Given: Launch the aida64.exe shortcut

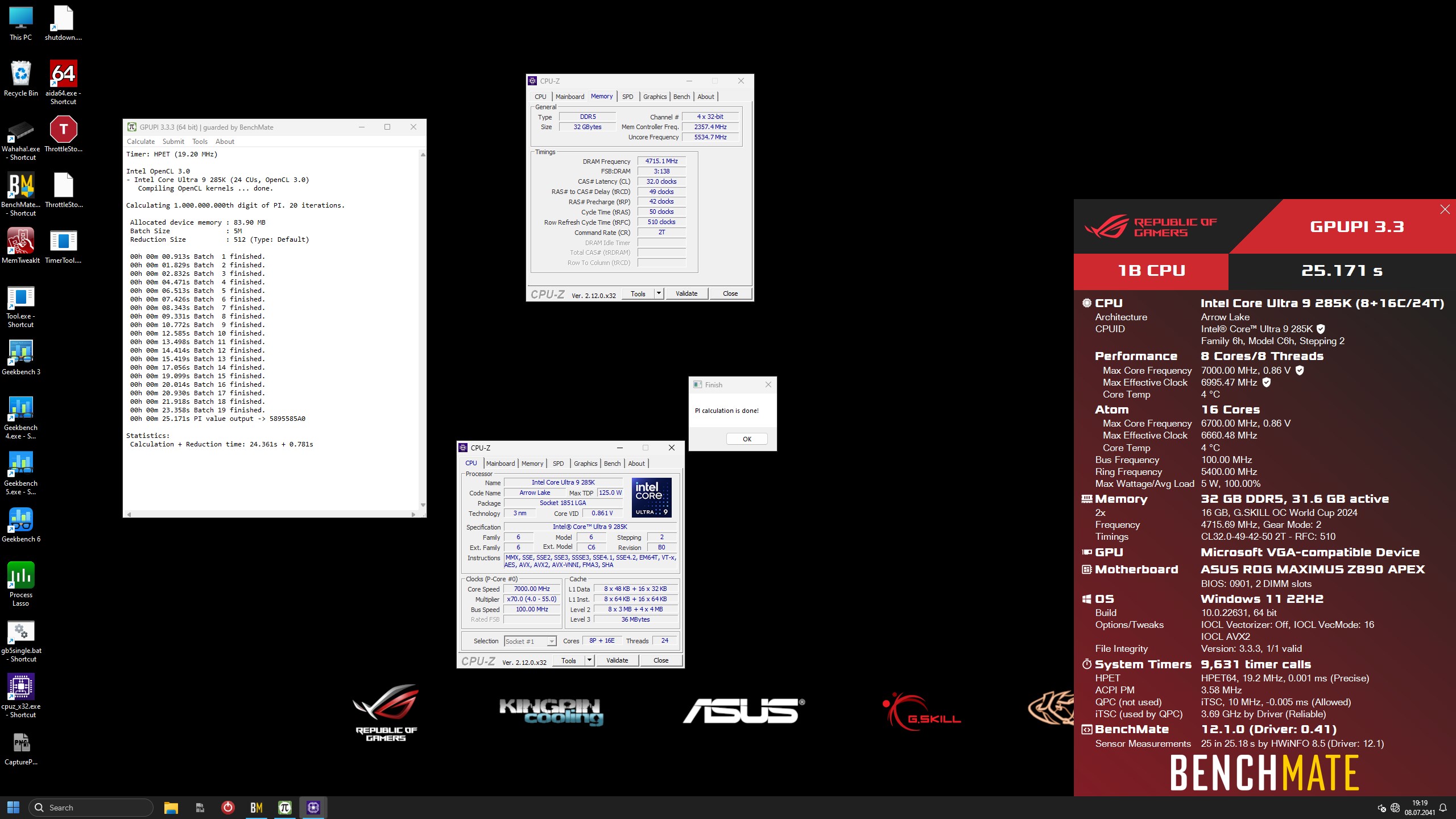Looking at the screenshot, I should point(63,83).
